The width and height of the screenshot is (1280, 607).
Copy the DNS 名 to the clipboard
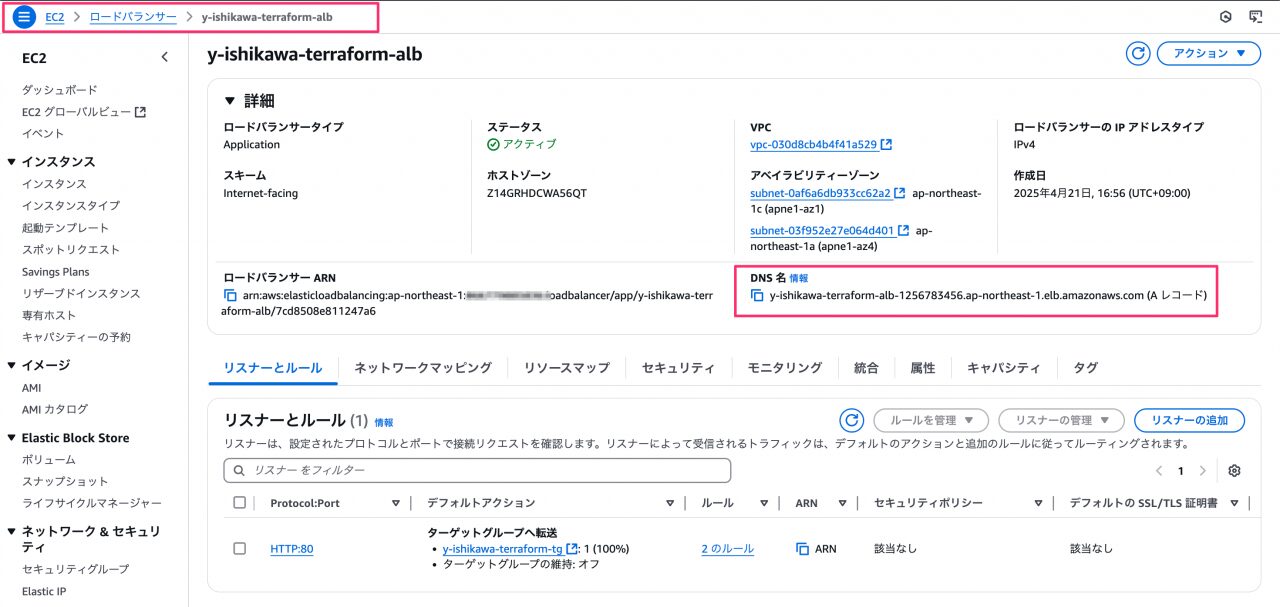[x=758, y=296]
